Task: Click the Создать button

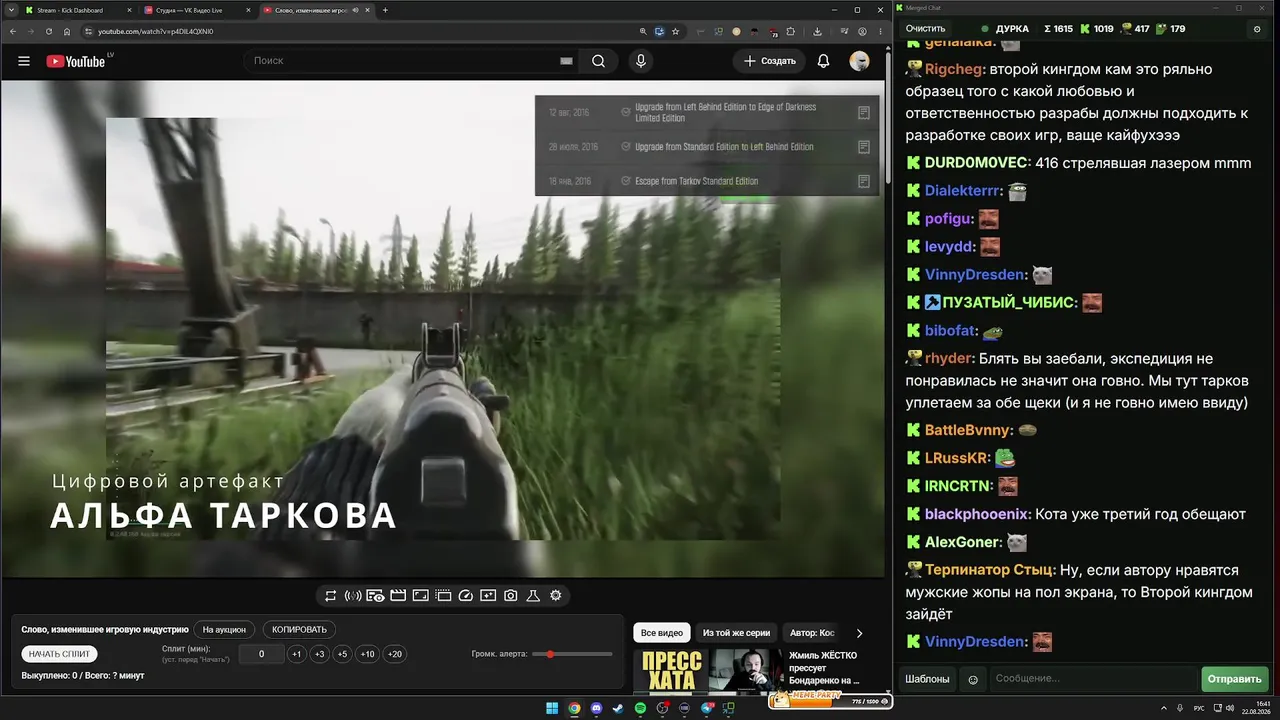Action: [x=770, y=61]
